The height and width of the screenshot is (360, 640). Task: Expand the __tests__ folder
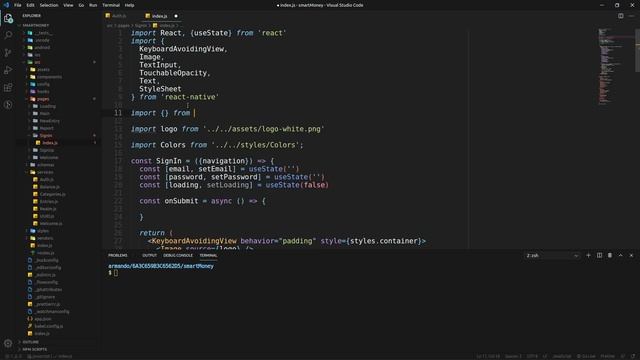tap(43, 33)
